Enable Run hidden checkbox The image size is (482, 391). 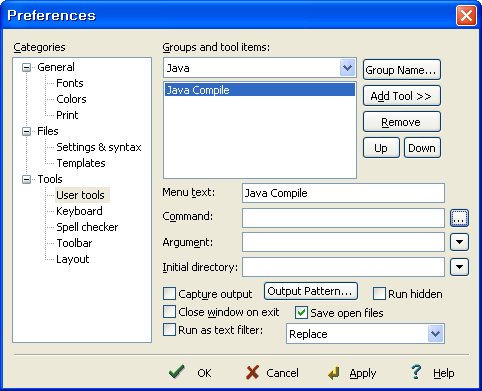tap(379, 294)
